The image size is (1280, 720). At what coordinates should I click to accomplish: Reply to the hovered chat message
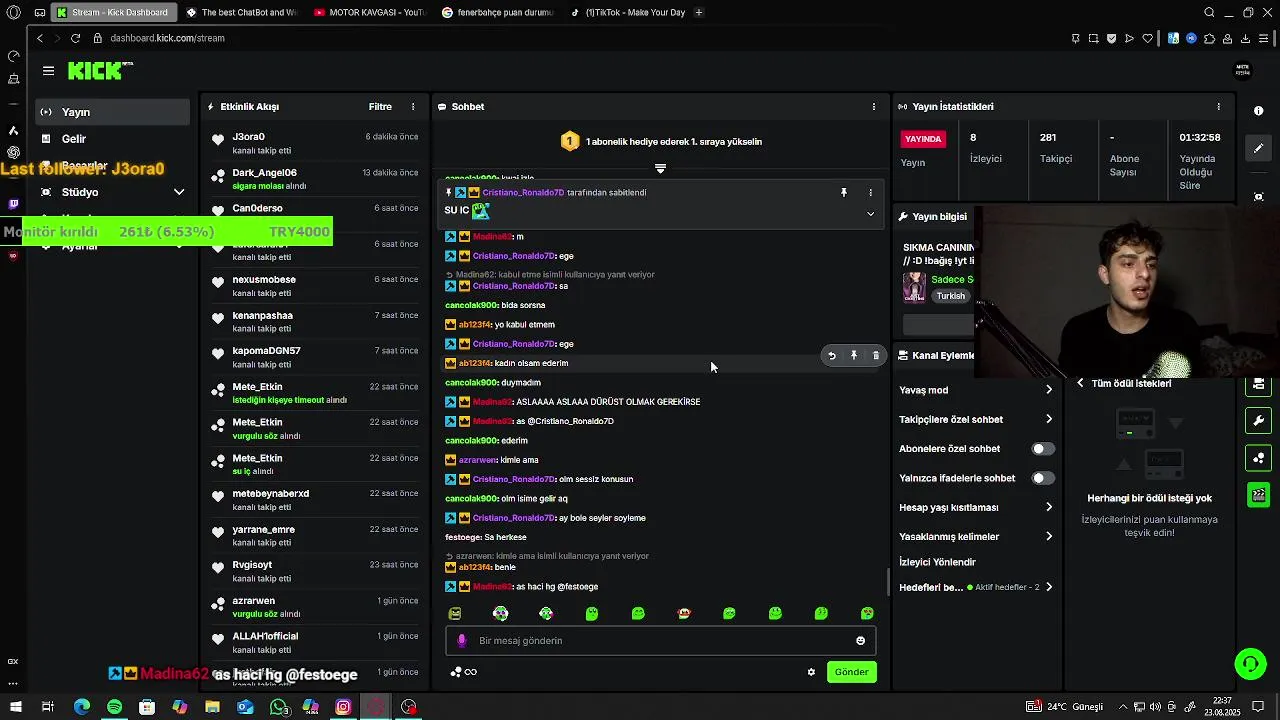(832, 355)
